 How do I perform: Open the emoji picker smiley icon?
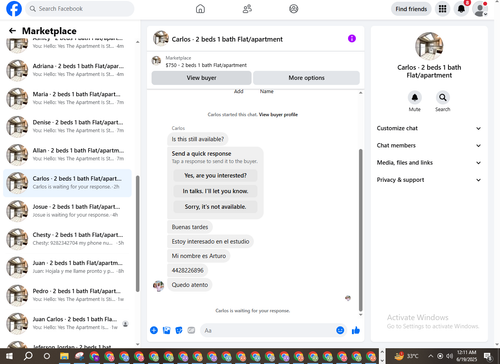(340, 330)
